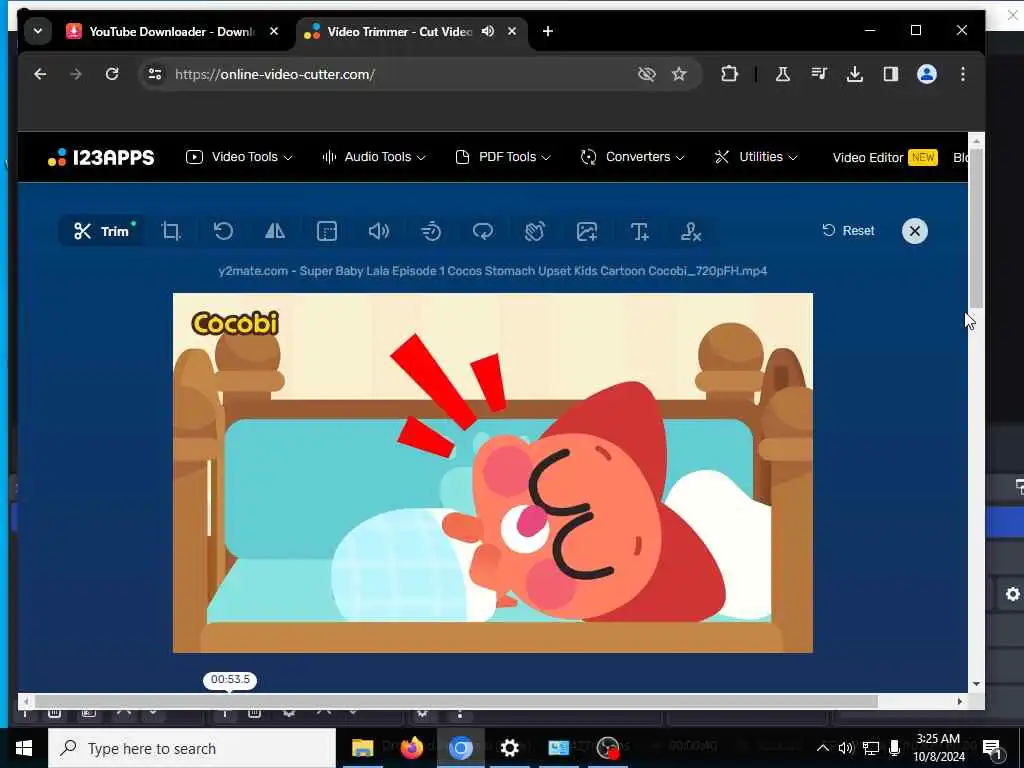Close the YouTube Downloader tab
This screenshot has height=768, width=1024.
(274, 31)
